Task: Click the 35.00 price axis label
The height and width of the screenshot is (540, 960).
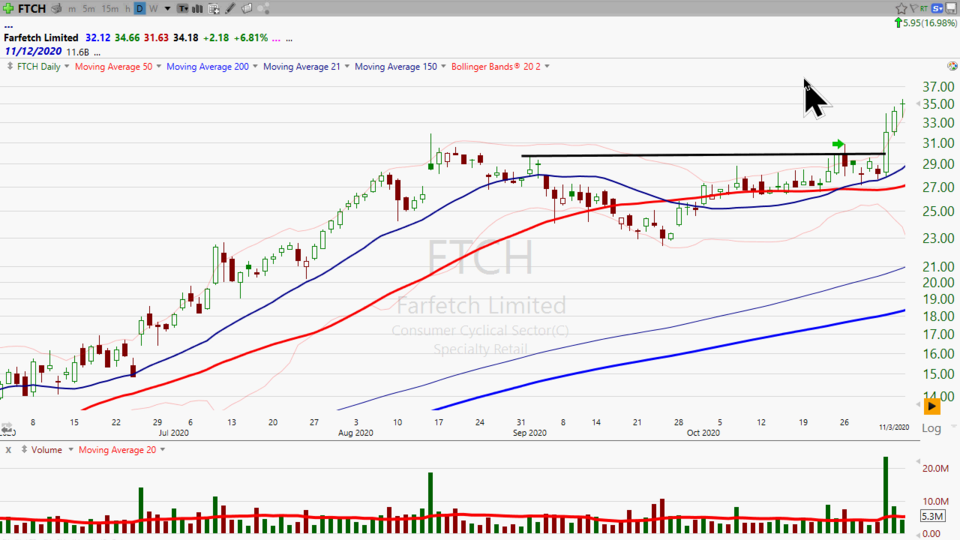Action: [939, 104]
